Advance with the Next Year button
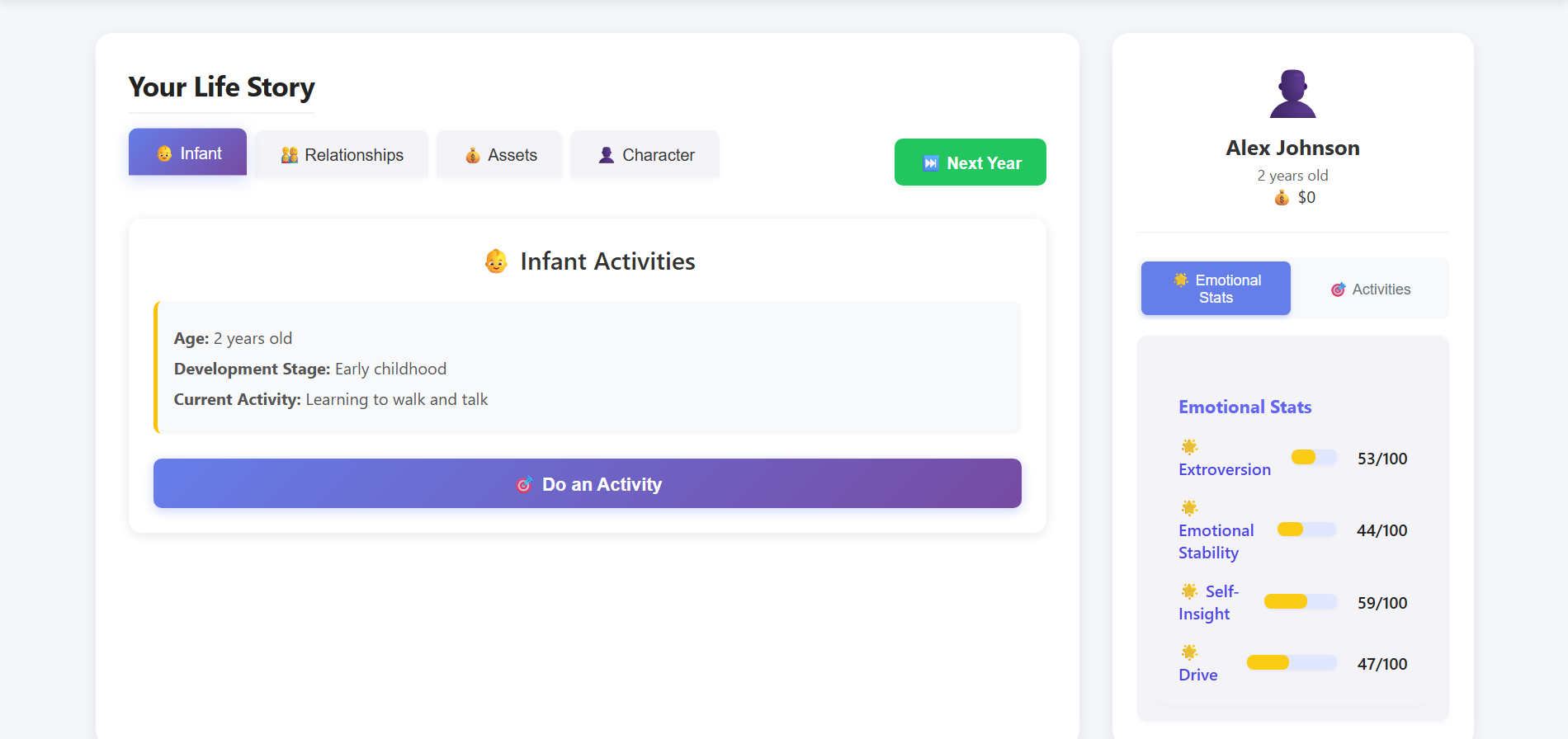1568x739 pixels. [x=971, y=162]
